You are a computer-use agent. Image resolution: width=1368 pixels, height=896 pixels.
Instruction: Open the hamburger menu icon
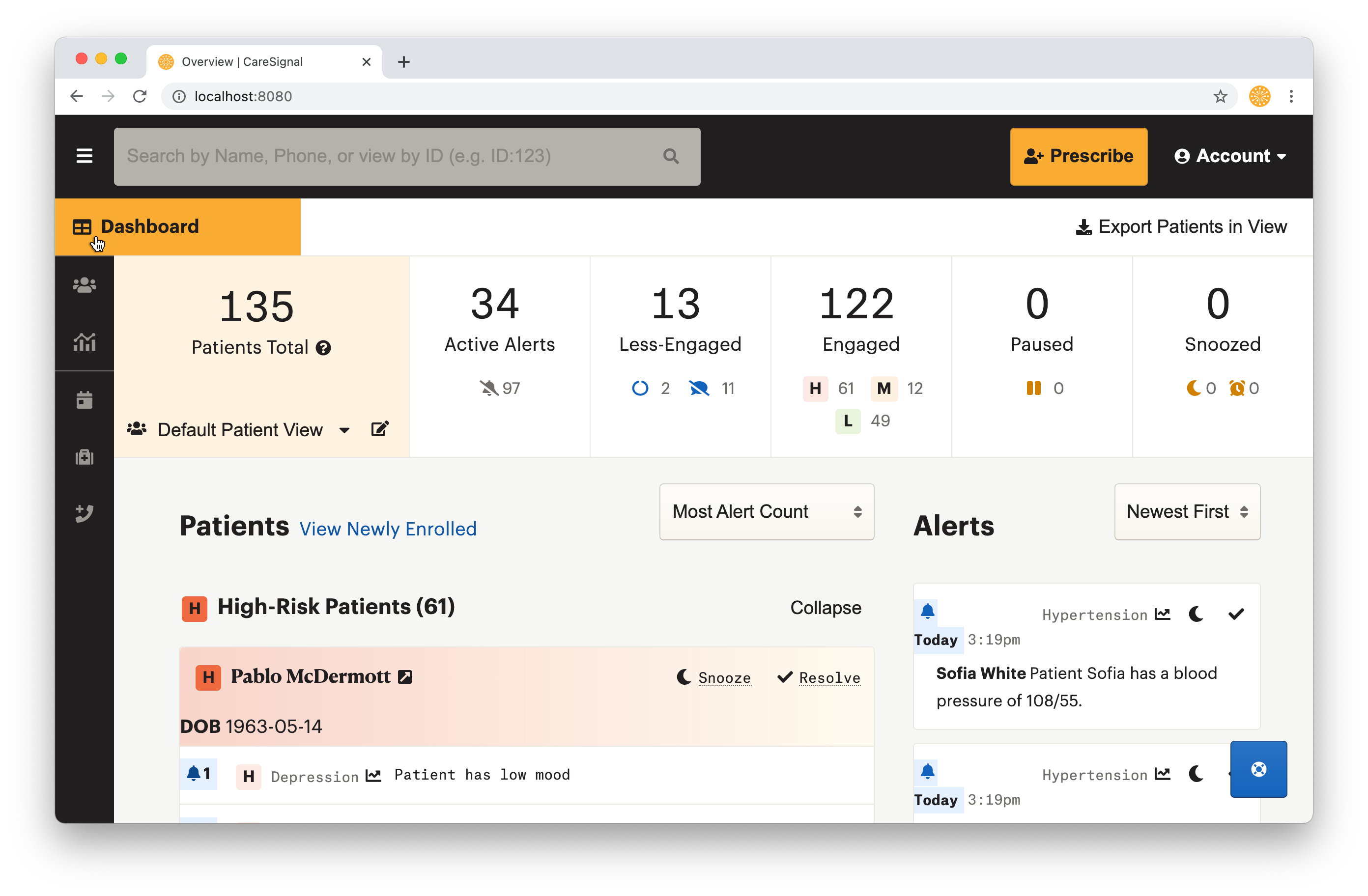point(85,156)
